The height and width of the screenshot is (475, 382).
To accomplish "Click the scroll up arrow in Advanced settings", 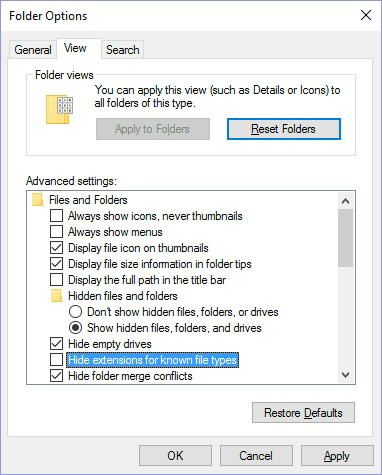I will (346, 201).
